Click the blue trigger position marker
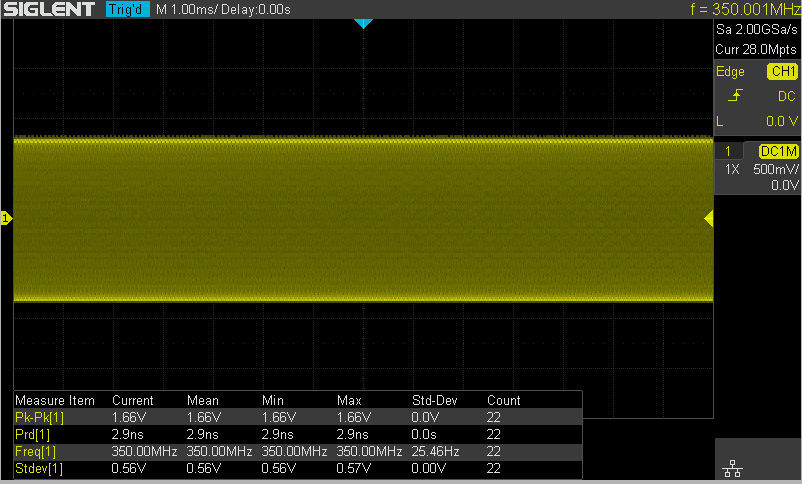 pos(363,23)
